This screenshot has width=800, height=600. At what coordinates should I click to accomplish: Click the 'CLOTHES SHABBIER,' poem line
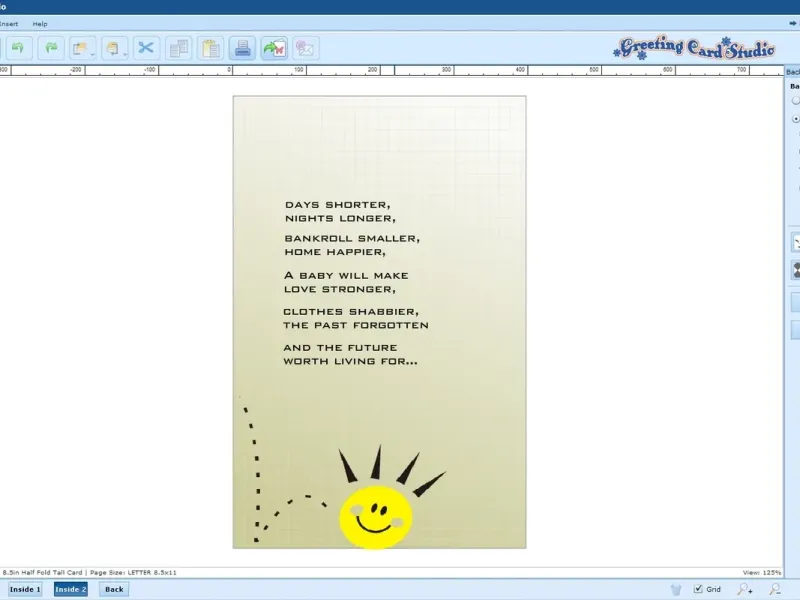click(351, 312)
